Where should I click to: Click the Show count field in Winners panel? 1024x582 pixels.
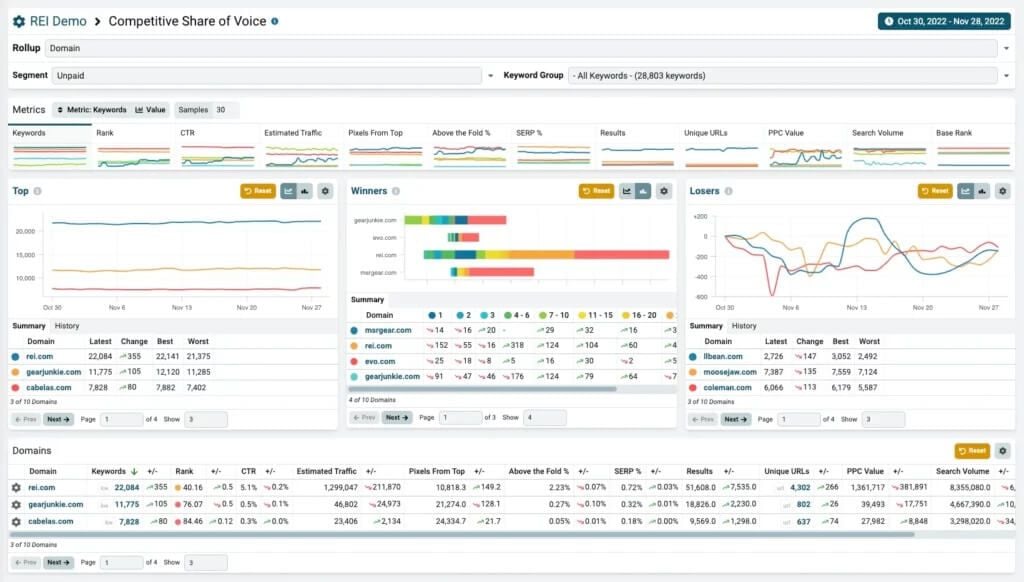(544, 417)
